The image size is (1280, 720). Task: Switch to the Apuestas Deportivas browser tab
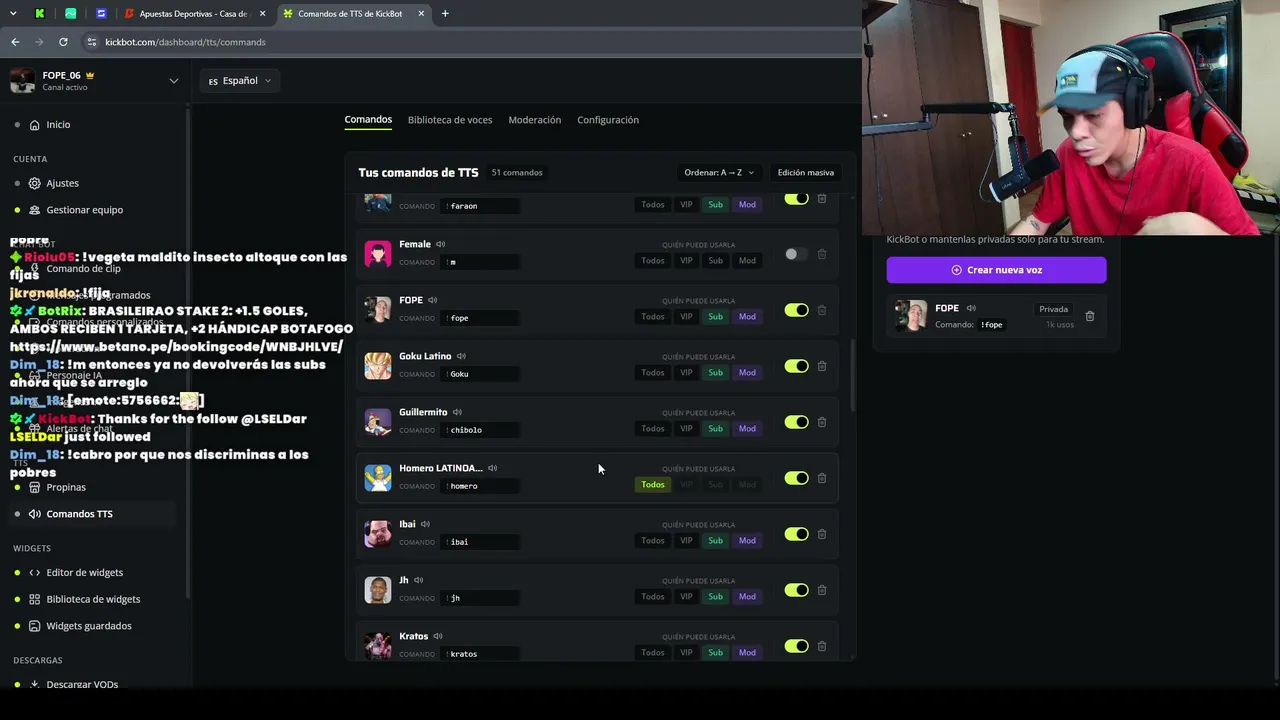[x=193, y=14]
